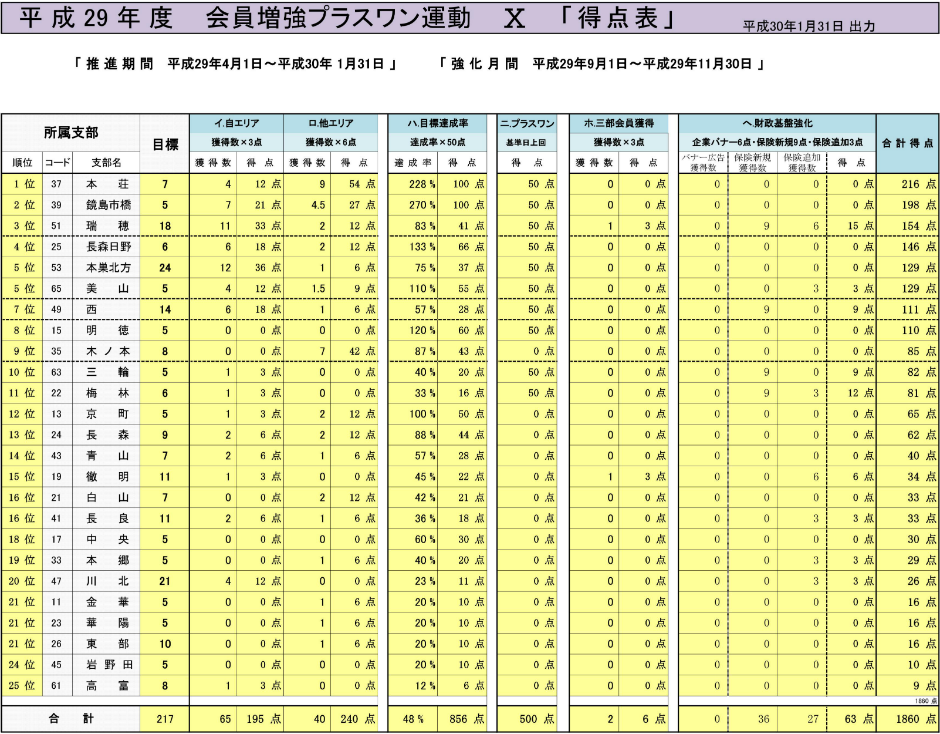Click the 順位 subheader cell
Screen dimensions: 940x734
[x=22, y=163]
